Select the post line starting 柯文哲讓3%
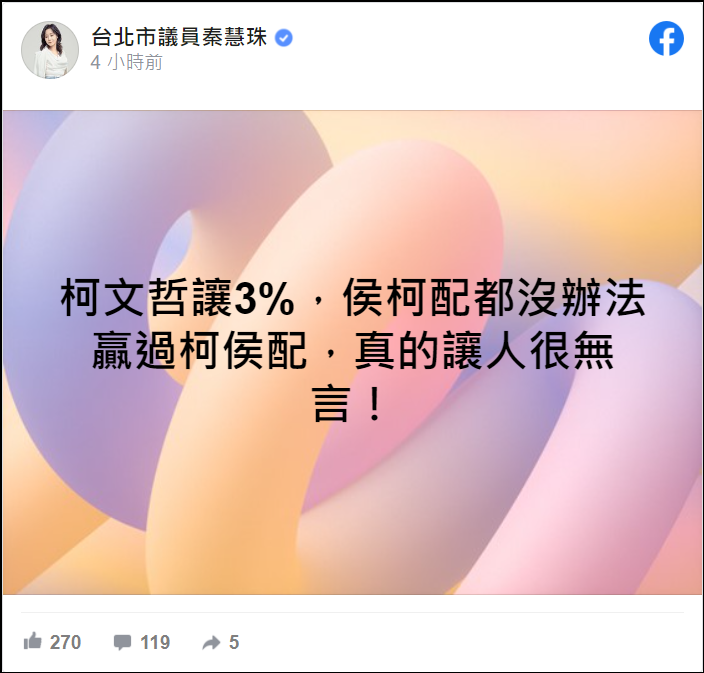Viewport: 704px width, 673px height. click(x=353, y=298)
